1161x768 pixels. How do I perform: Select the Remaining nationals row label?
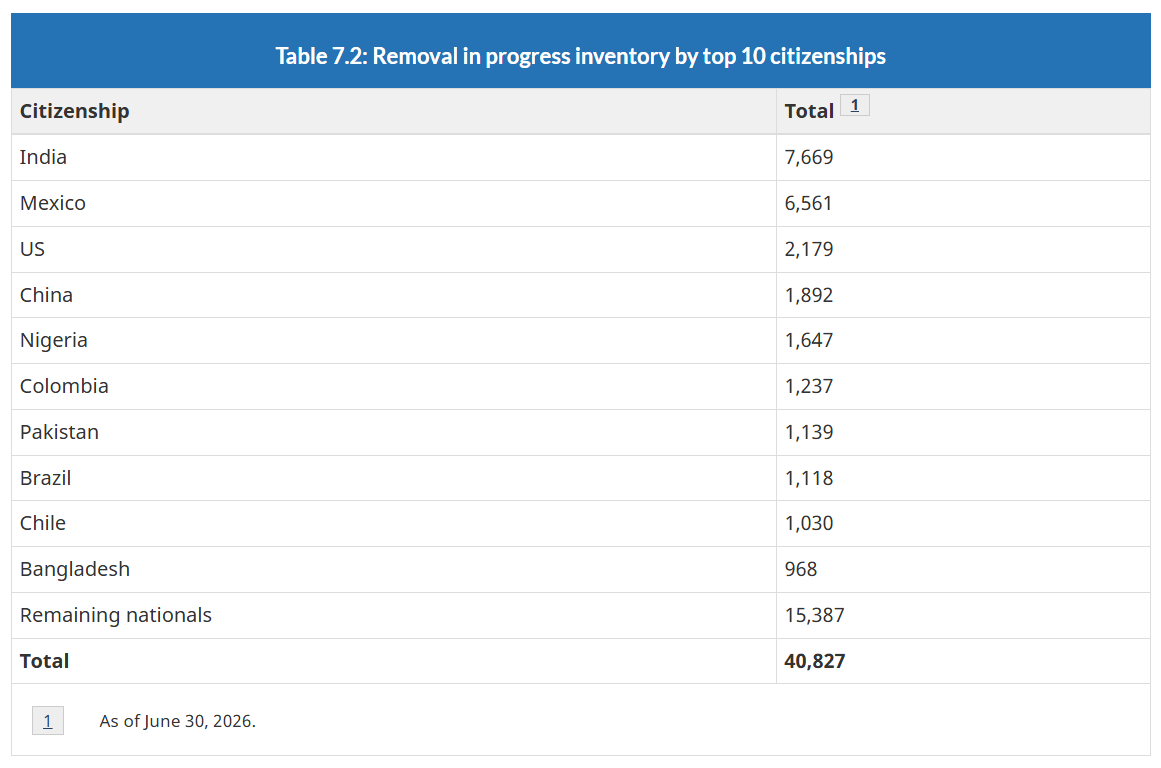click(x=116, y=615)
